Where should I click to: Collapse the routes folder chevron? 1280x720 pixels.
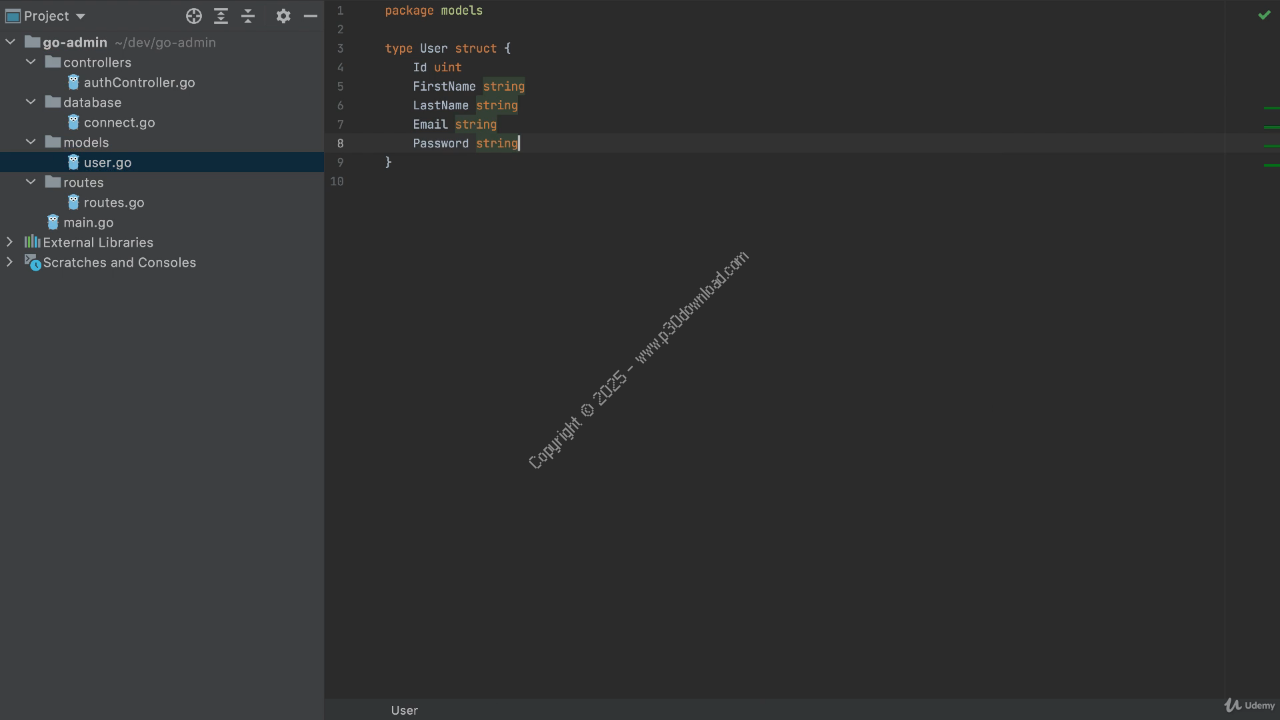pyautogui.click(x=31, y=182)
